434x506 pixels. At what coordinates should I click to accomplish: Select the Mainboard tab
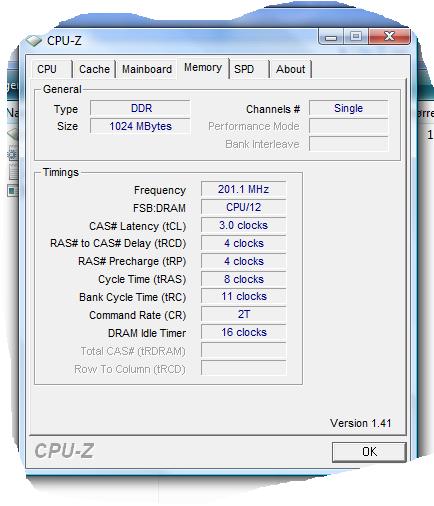click(x=147, y=69)
